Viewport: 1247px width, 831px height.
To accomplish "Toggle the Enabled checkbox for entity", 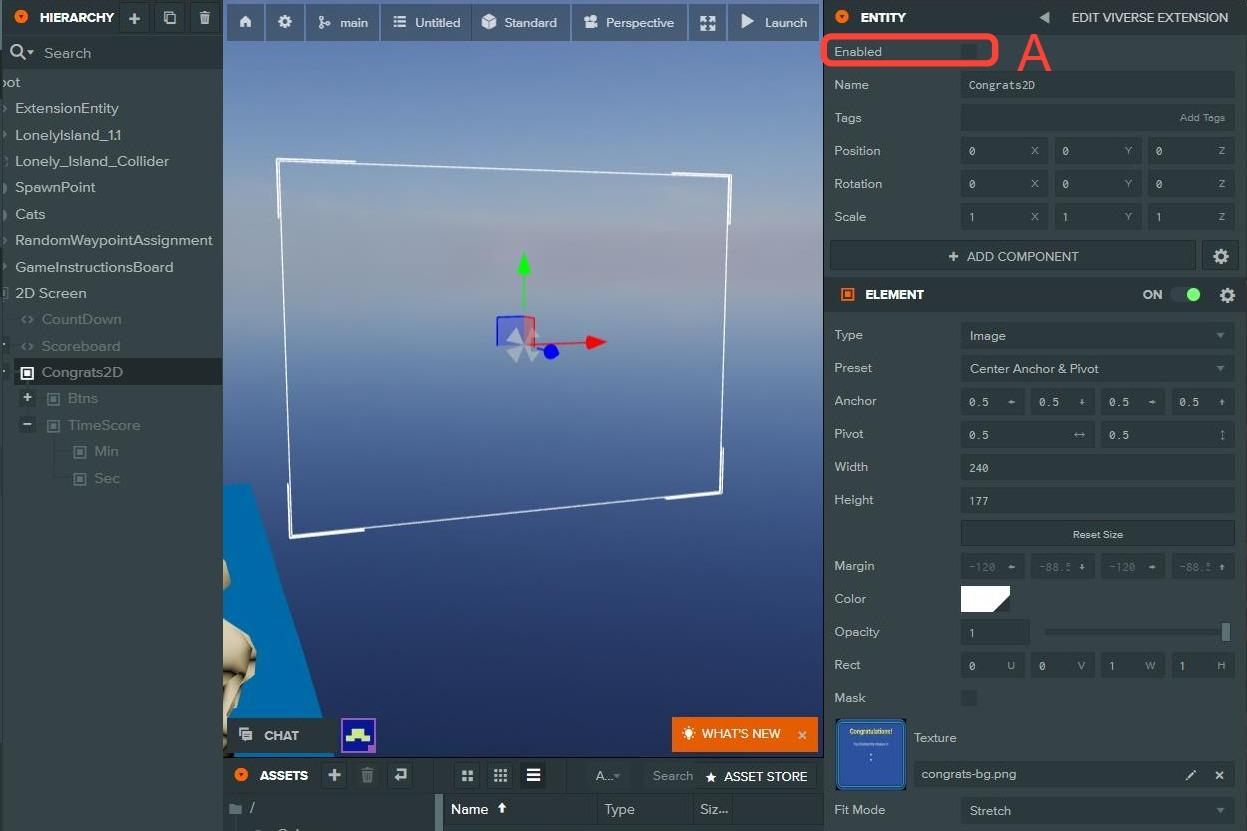I will point(969,51).
